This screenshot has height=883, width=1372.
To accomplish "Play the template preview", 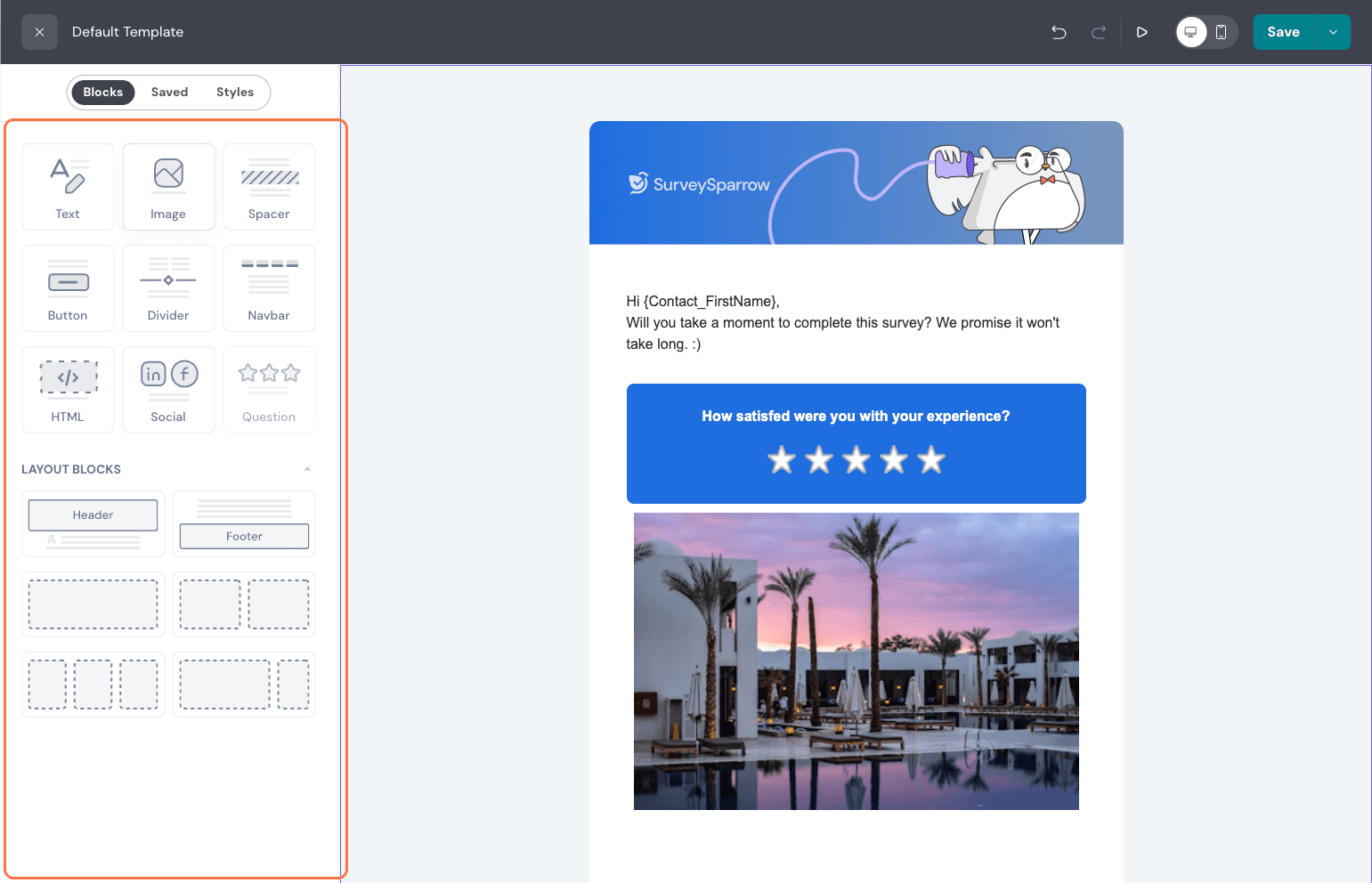I will coord(1141,32).
